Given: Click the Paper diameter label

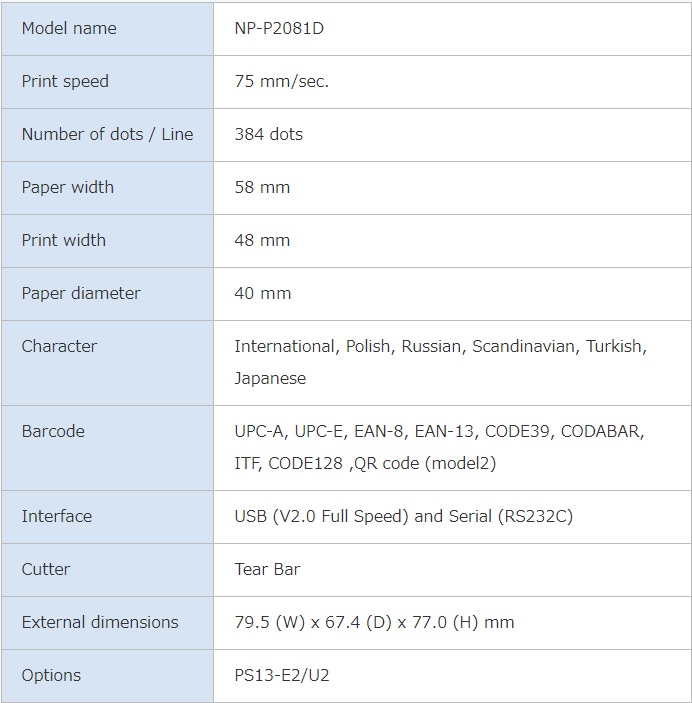Looking at the screenshot, I should 81,293.
